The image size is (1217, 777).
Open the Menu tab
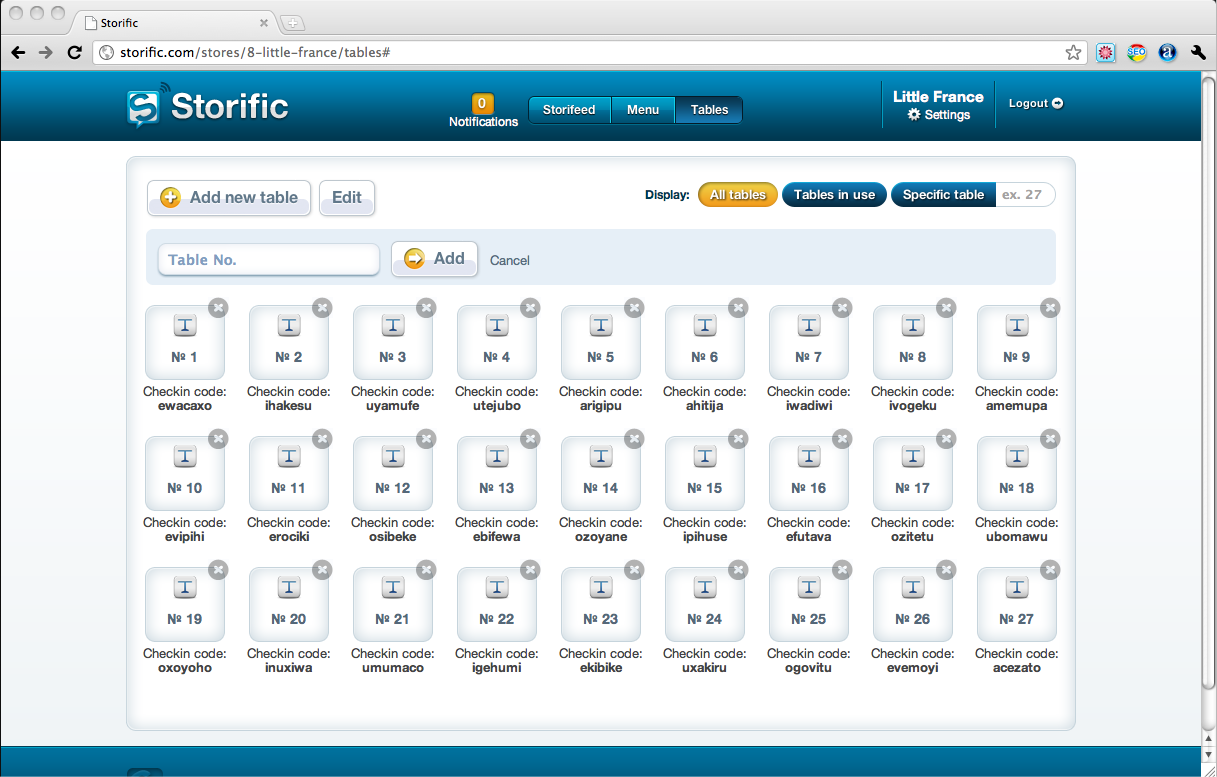[643, 110]
